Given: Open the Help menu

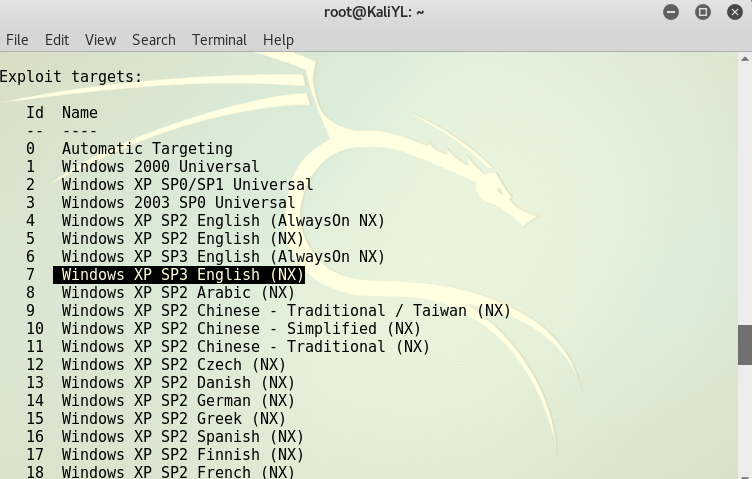Looking at the screenshot, I should pos(278,40).
